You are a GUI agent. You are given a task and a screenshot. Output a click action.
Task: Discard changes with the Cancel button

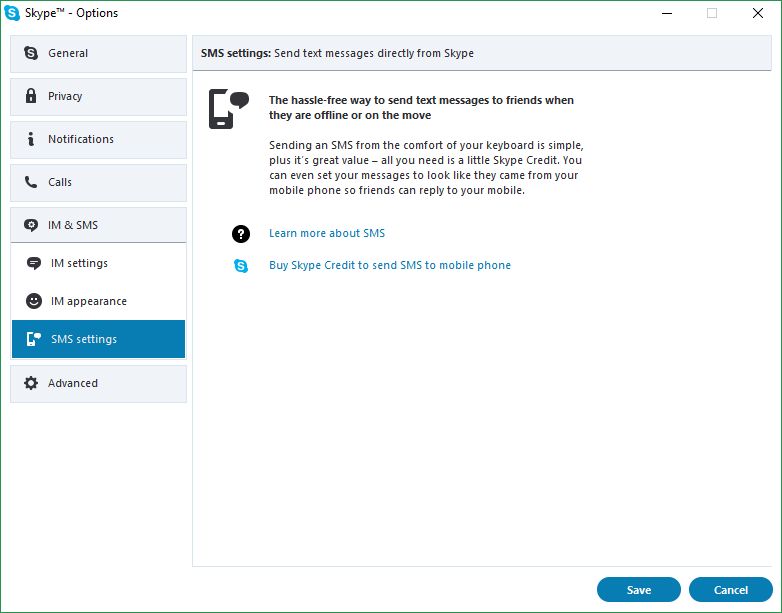tap(731, 590)
